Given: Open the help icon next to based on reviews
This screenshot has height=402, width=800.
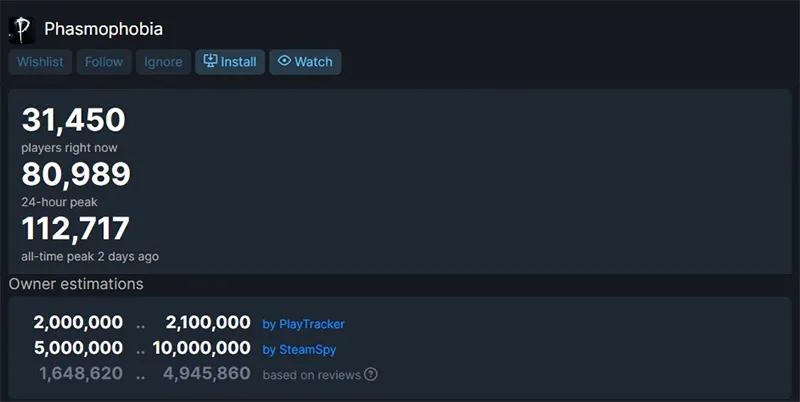Looking at the screenshot, I should [371, 375].
